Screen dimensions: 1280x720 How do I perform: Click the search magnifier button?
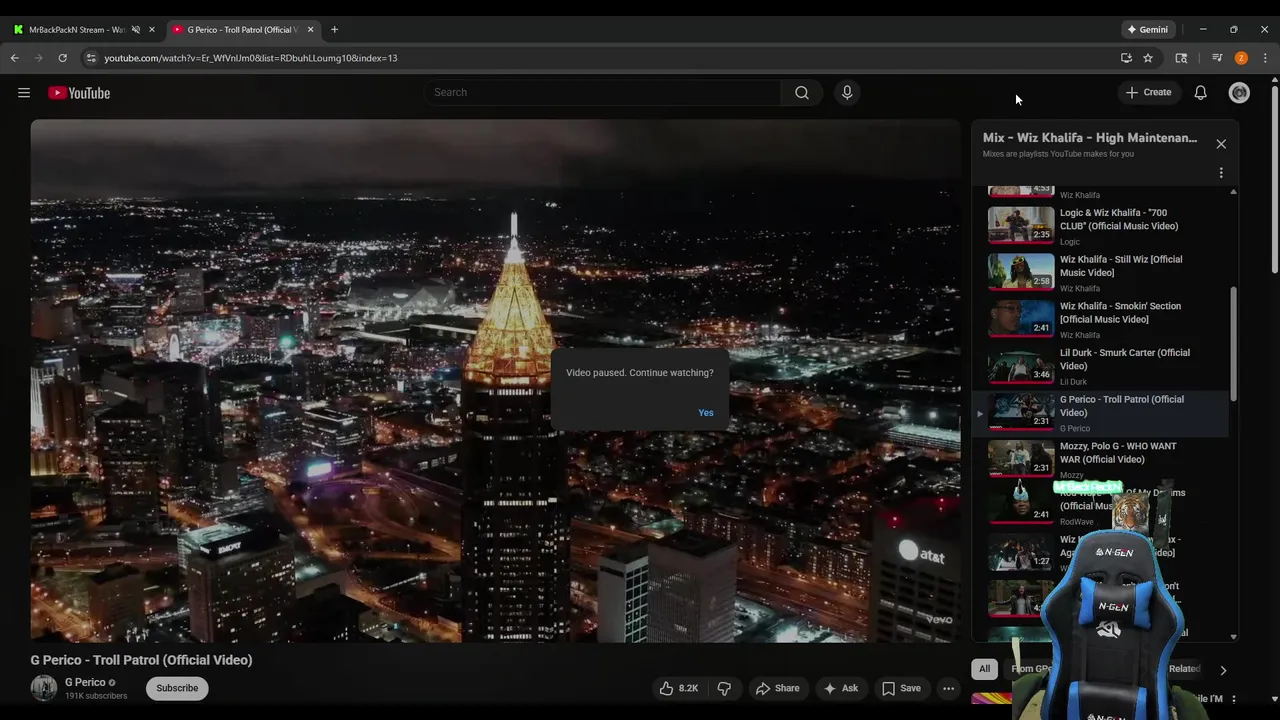click(x=802, y=92)
